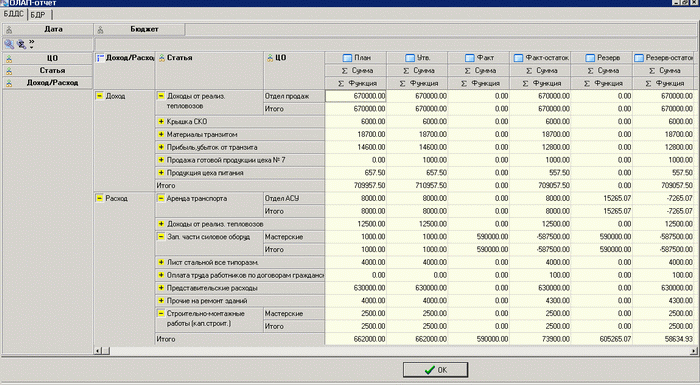Select the Отдел АСУ cell
Viewport: 700px width, 385px height.
294,198
